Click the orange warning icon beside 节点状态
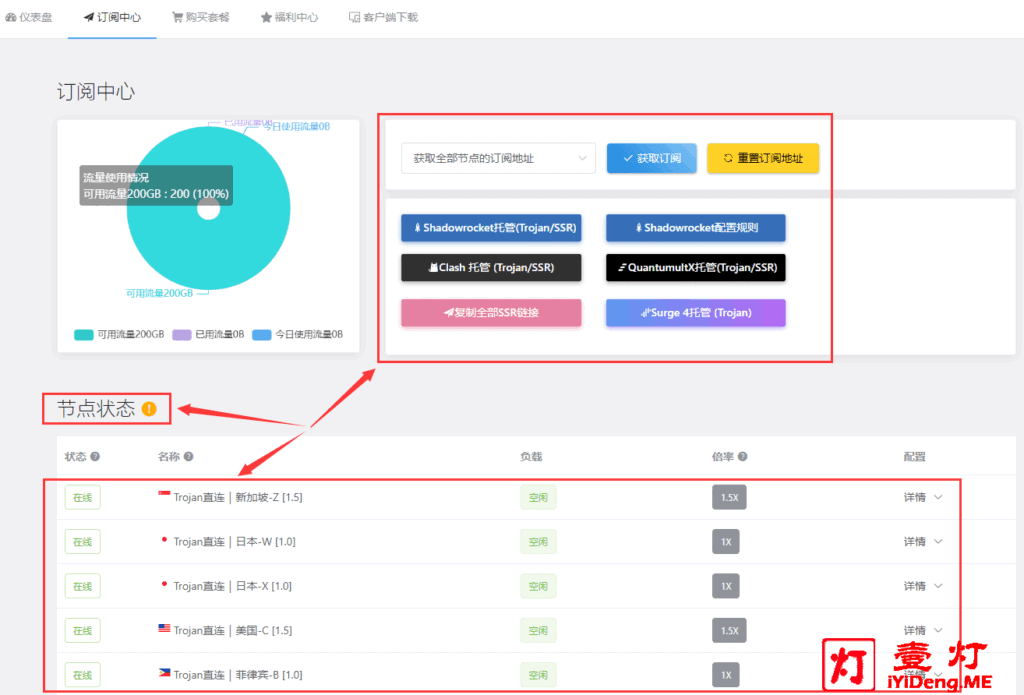Screen dimensions: 1024x695 149,409
